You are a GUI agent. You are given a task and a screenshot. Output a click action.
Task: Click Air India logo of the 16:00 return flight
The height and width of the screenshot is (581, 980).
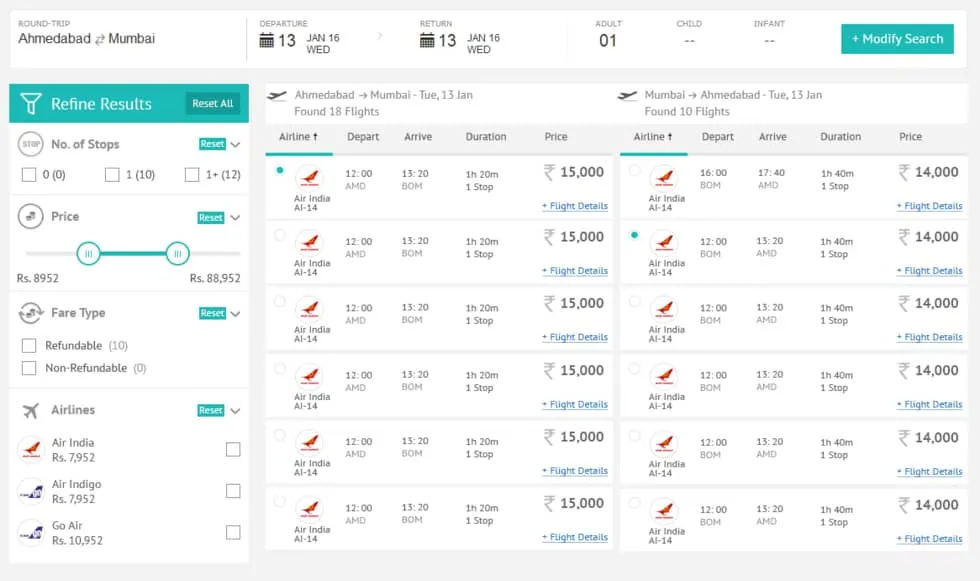(x=664, y=177)
